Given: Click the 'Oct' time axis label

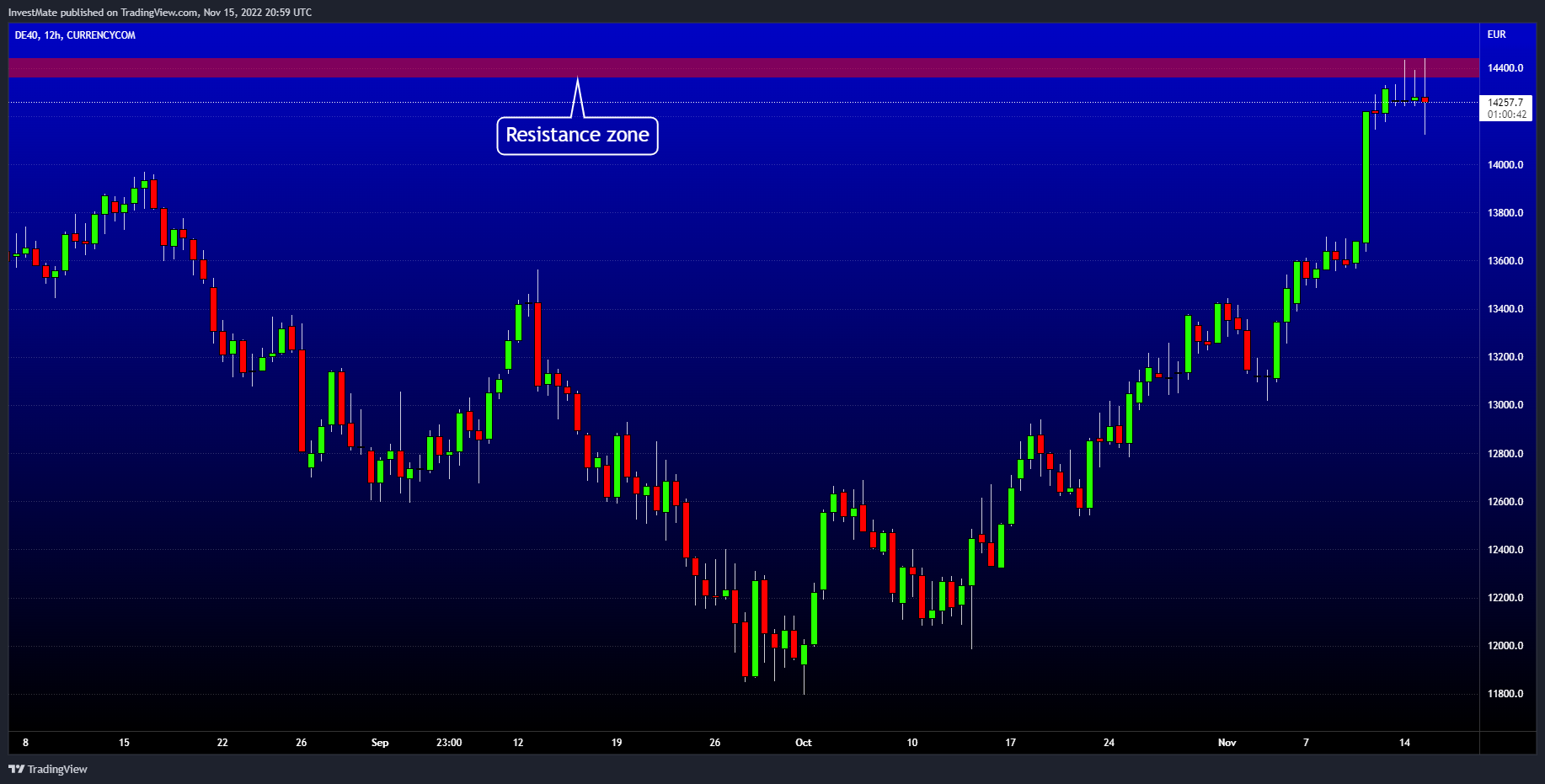Looking at the screenshot, I should 804,743.
